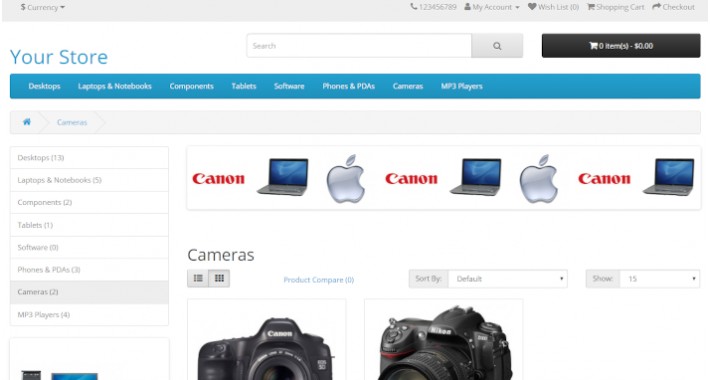
Task: Open the Shopping Cart link text
Action: click(x=620, y=7)
